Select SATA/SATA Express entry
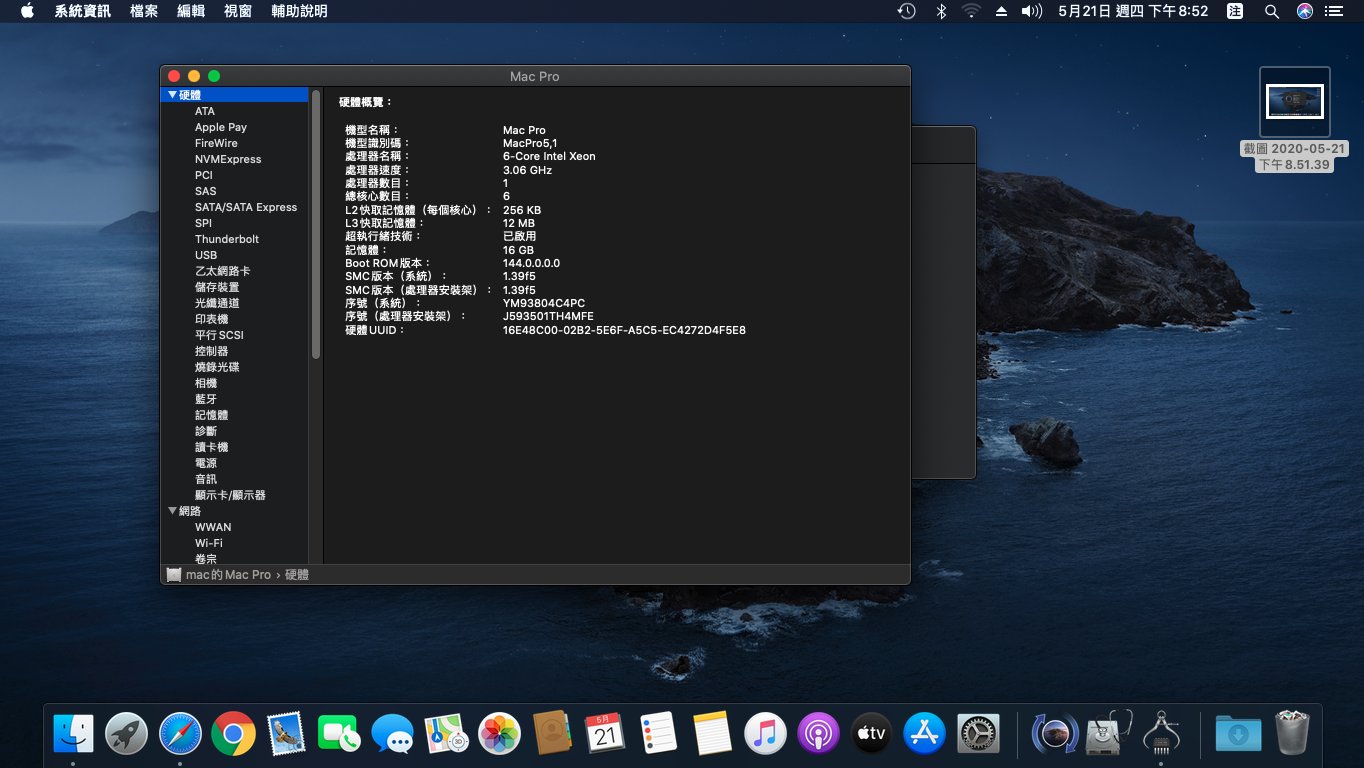This screenshot has height=768, width=1364. pyautogui.click(x=246, y=207)
